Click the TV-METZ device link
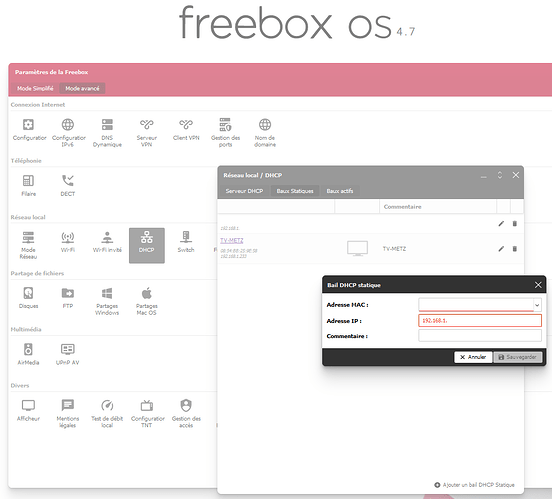The width and height of the screenshot is (552, 499). coord(232,241)
